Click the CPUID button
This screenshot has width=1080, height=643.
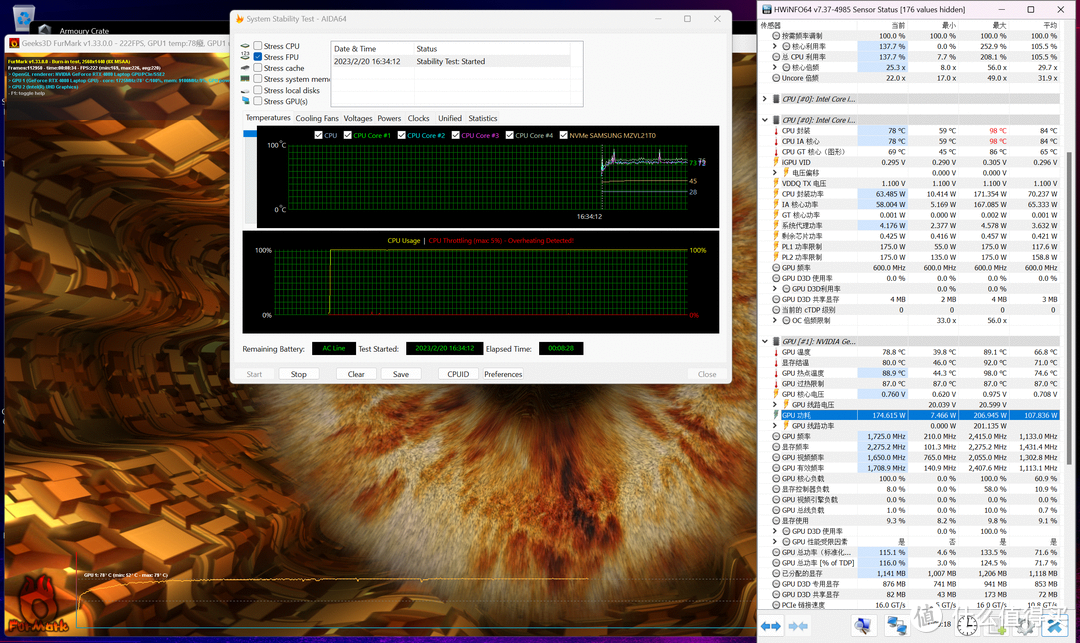pyautogui.click(x=458, y=374)
